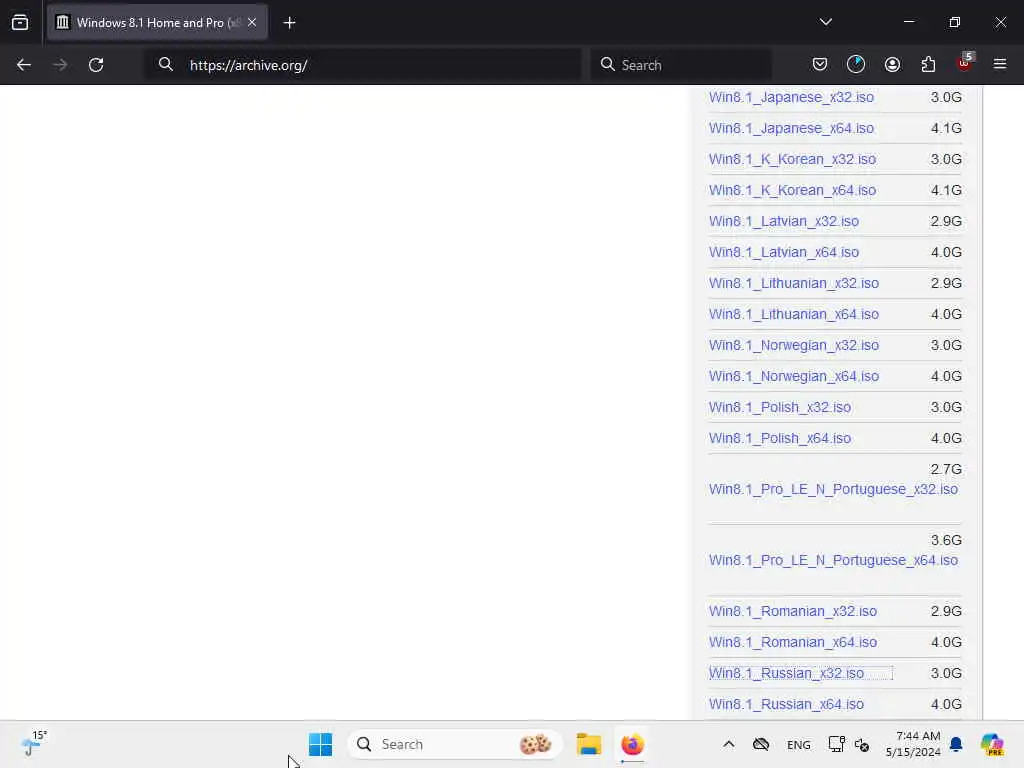Go back to the previous page
Screen dimensions: 1024x768
[24, 65]
